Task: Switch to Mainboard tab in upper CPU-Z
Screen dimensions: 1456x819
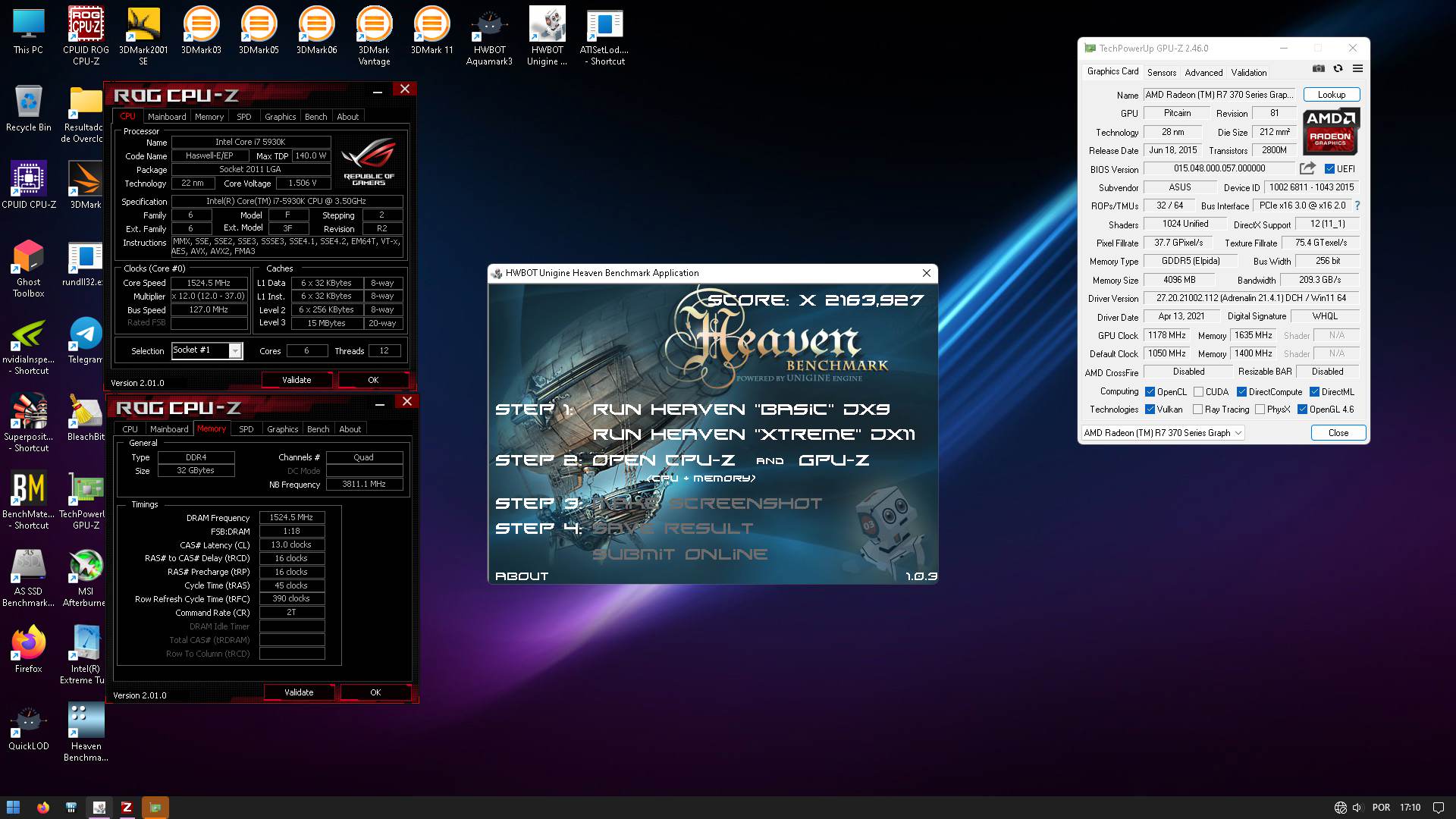Action: pos(167,117)
